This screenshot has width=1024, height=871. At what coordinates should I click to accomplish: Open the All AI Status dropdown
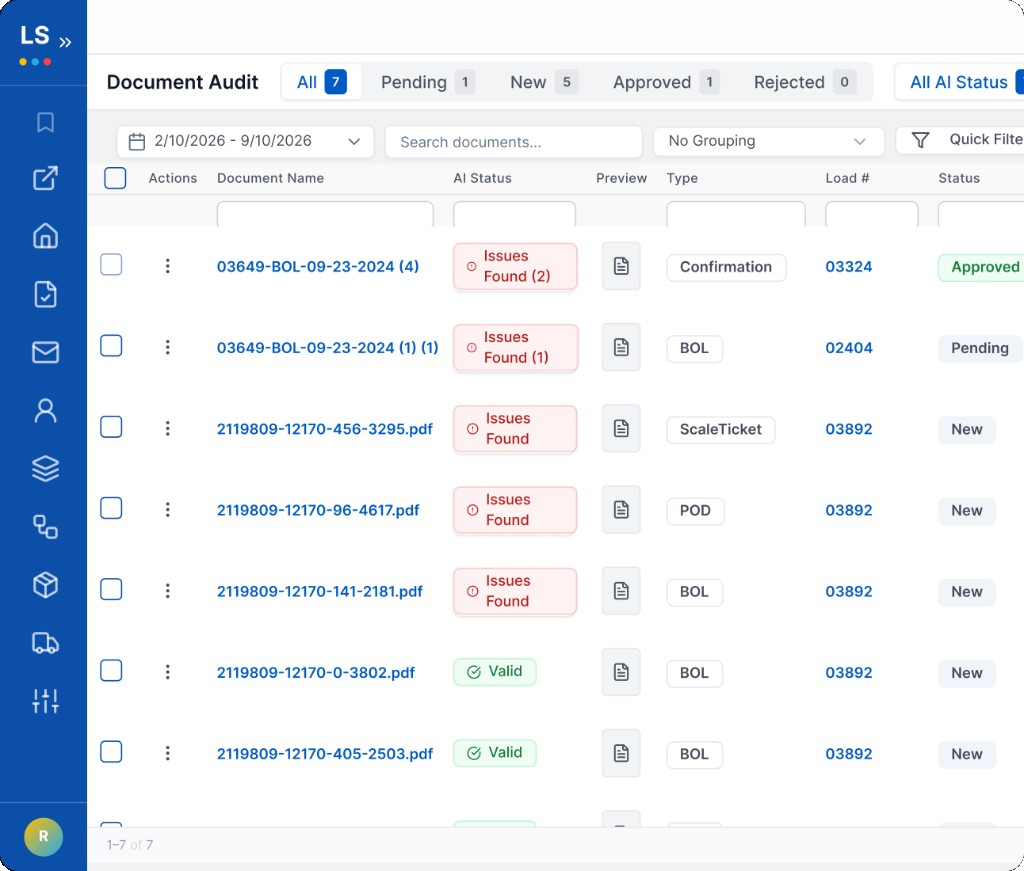tap(959, 82)
